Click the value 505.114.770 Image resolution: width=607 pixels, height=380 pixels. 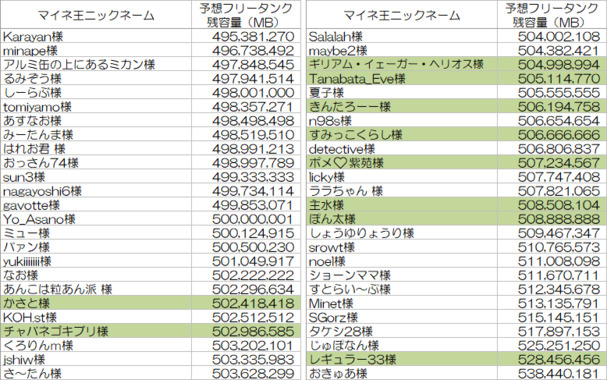coord(559,79)
